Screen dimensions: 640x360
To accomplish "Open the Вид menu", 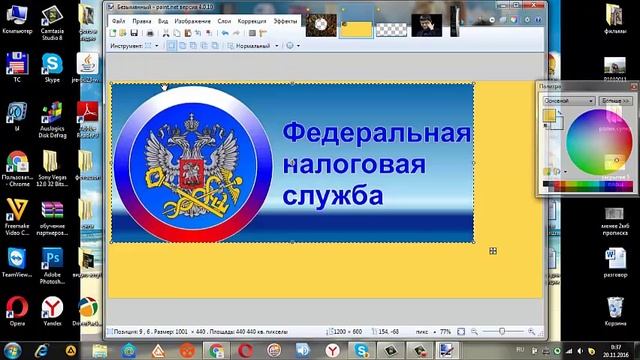I will 163,21.
